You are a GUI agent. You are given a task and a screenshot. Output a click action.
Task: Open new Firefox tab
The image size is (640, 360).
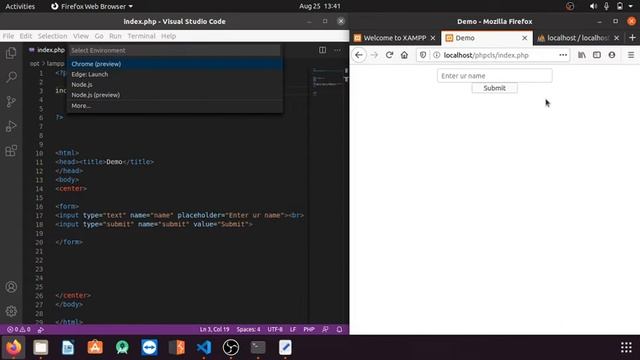pos(632,38)
